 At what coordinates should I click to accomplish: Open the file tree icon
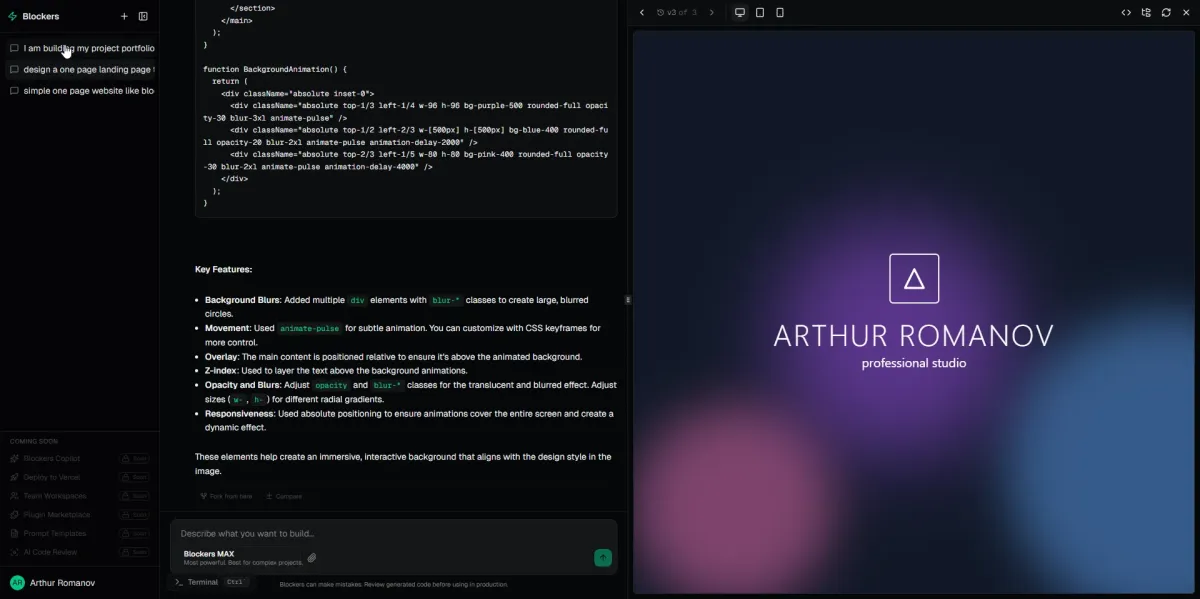[x=1146, y=13]
